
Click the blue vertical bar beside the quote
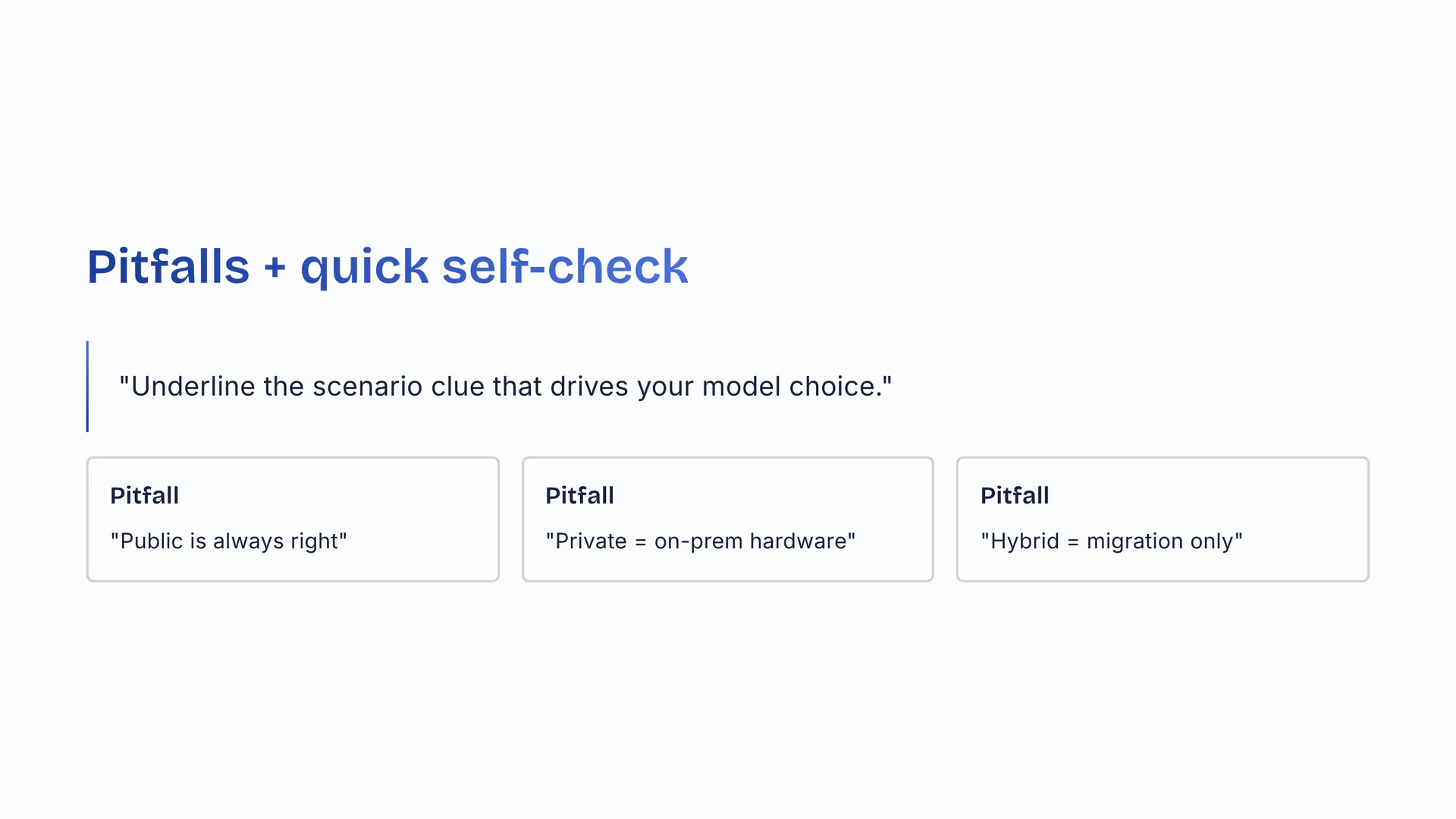click(88, 387)
